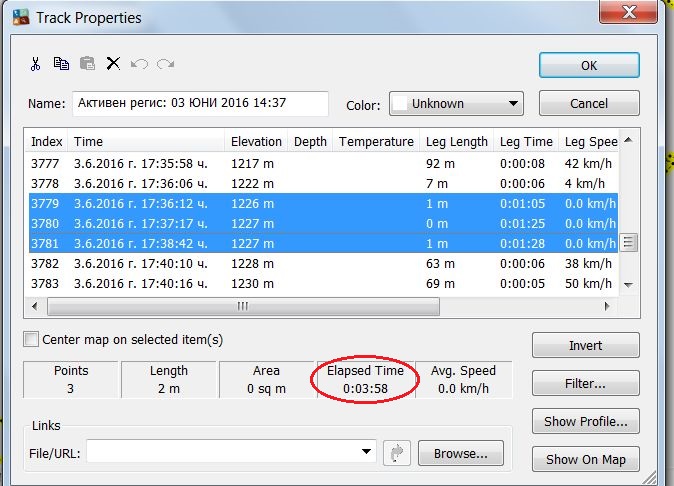Click the Length 2 m summary box

tap(168, 379)
